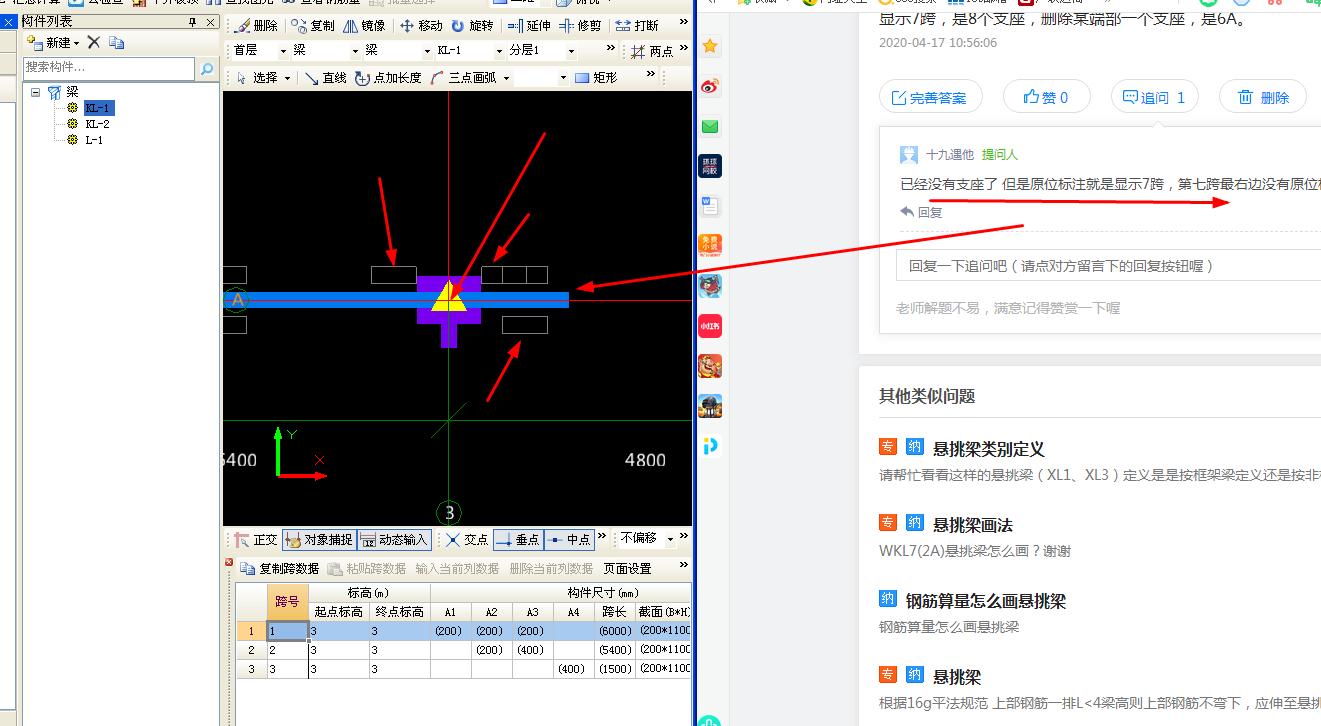Viewport: 1321px width, 726px height.
Task: Click 追问 1 follow-up button
Action: tap(1154, 97)
